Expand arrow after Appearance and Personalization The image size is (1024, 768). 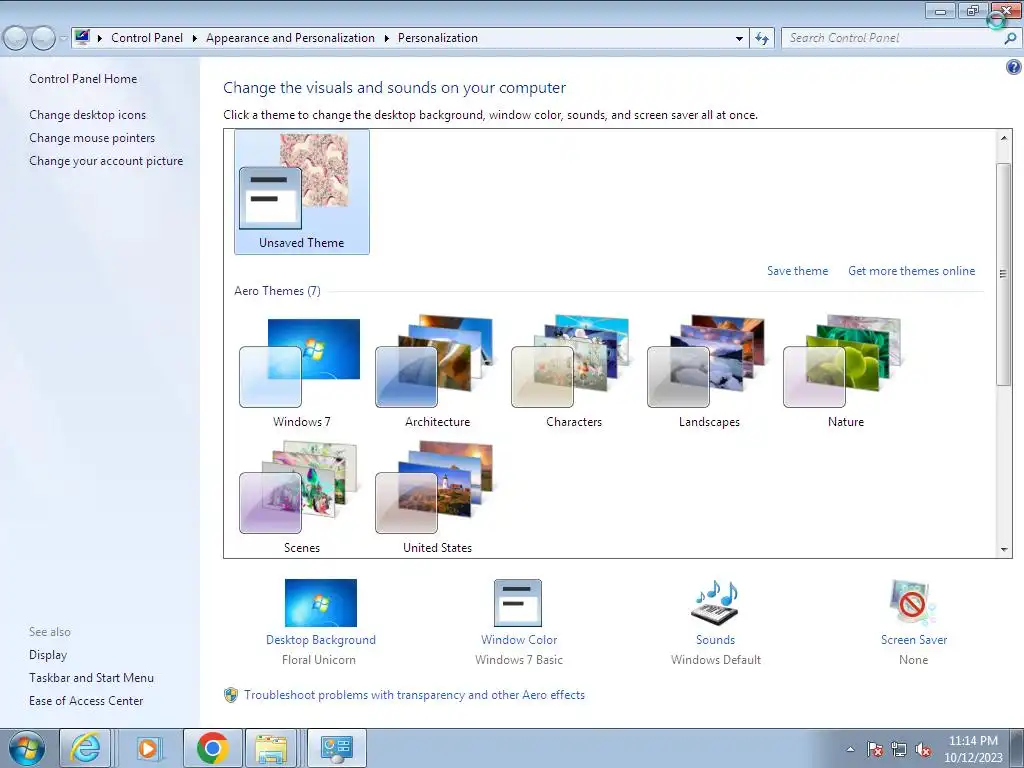pyautogui.click(x=387, y=39)
